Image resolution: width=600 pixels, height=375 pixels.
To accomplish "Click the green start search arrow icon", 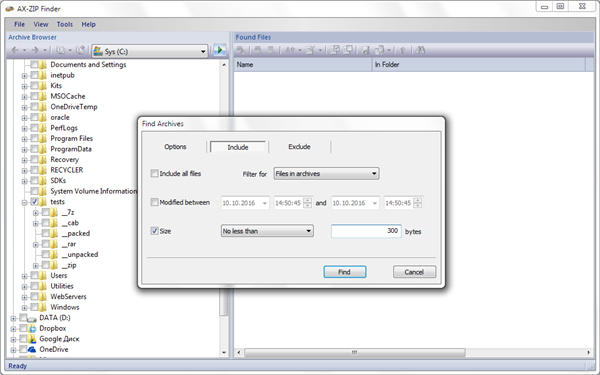I will coord(220,51).
